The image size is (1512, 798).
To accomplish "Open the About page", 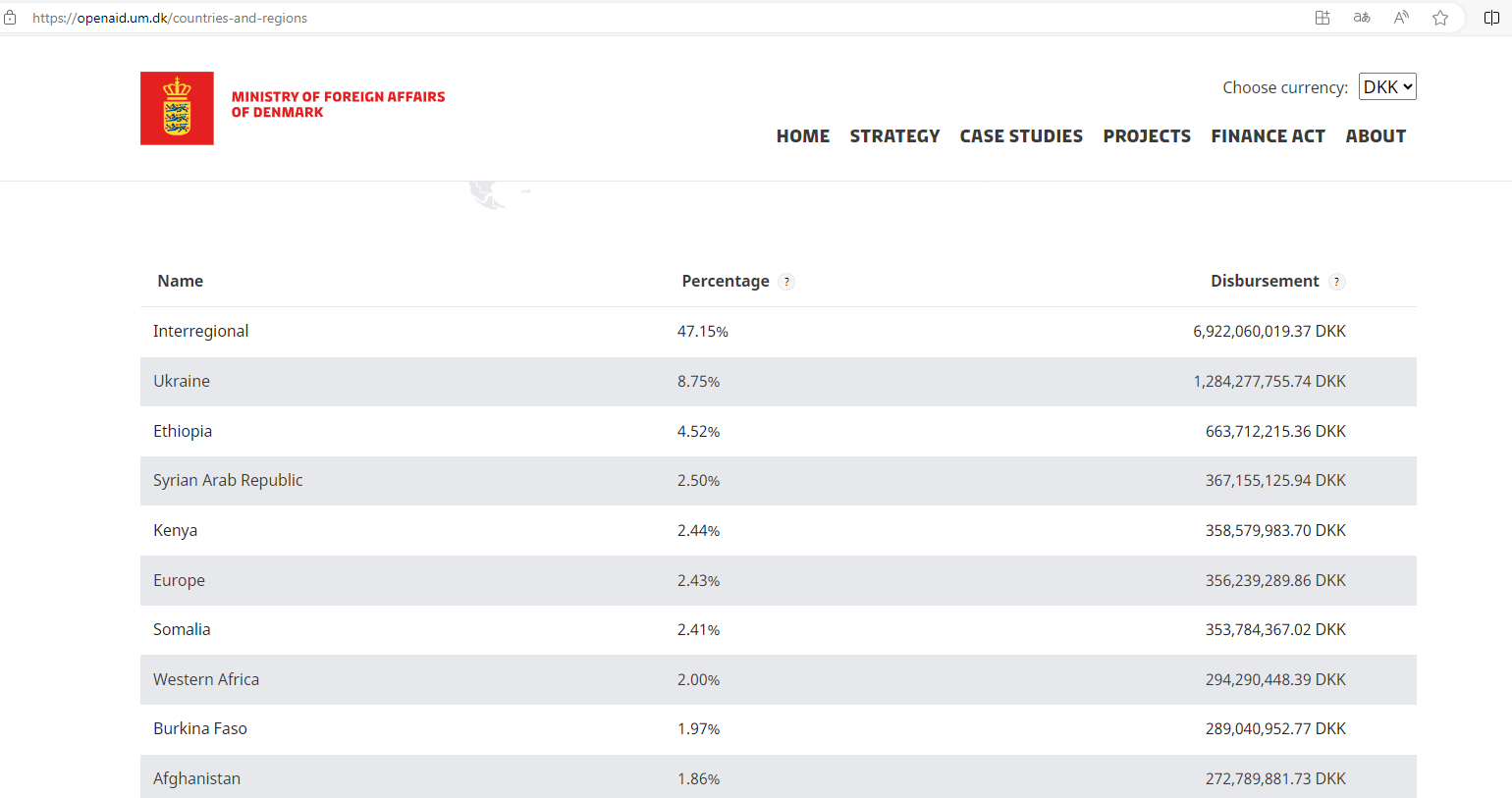I will click(1376, 136).
